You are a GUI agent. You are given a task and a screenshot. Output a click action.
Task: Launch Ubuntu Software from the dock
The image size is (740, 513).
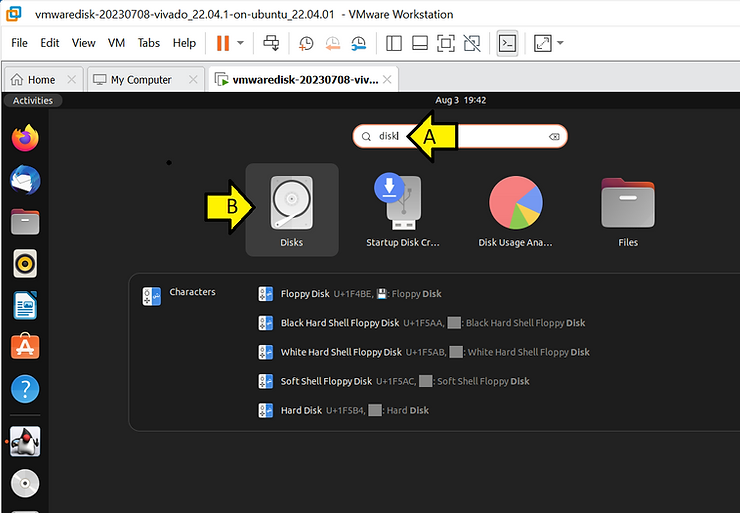(x=25, y=347)
